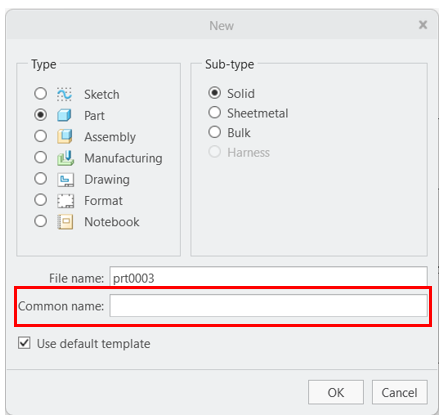
Task: Click the Cancel button
Action: (399, 392)
